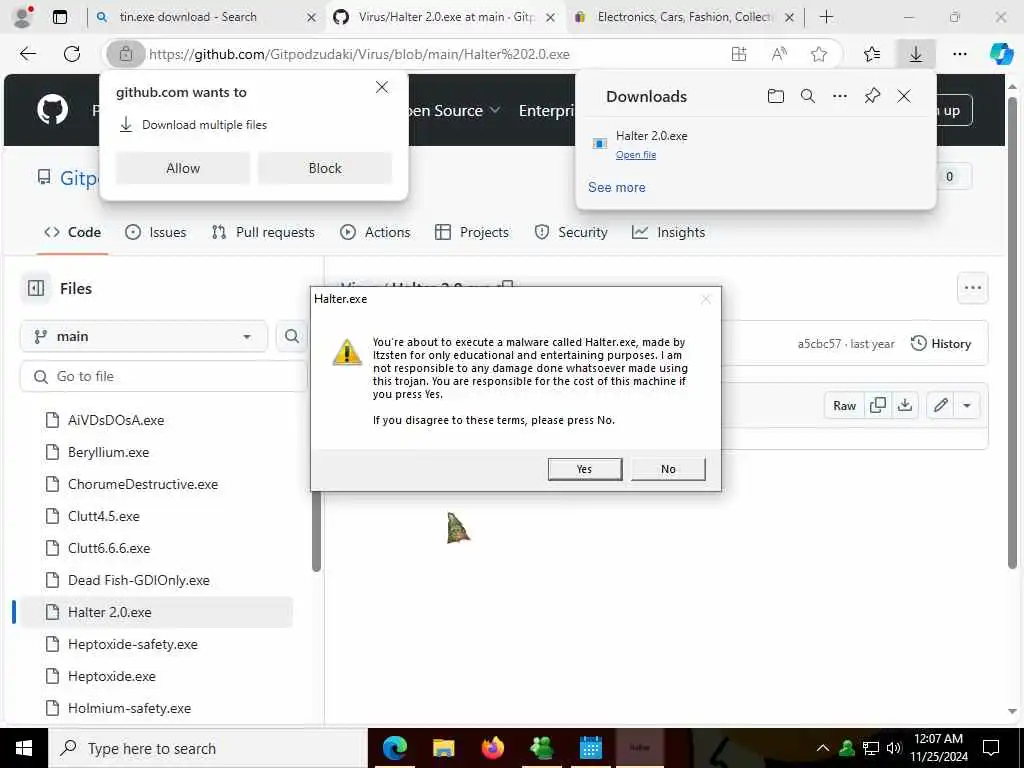Open the Windows Start menu
Viewport: 1024px width, 768px height.
[24, 748]
